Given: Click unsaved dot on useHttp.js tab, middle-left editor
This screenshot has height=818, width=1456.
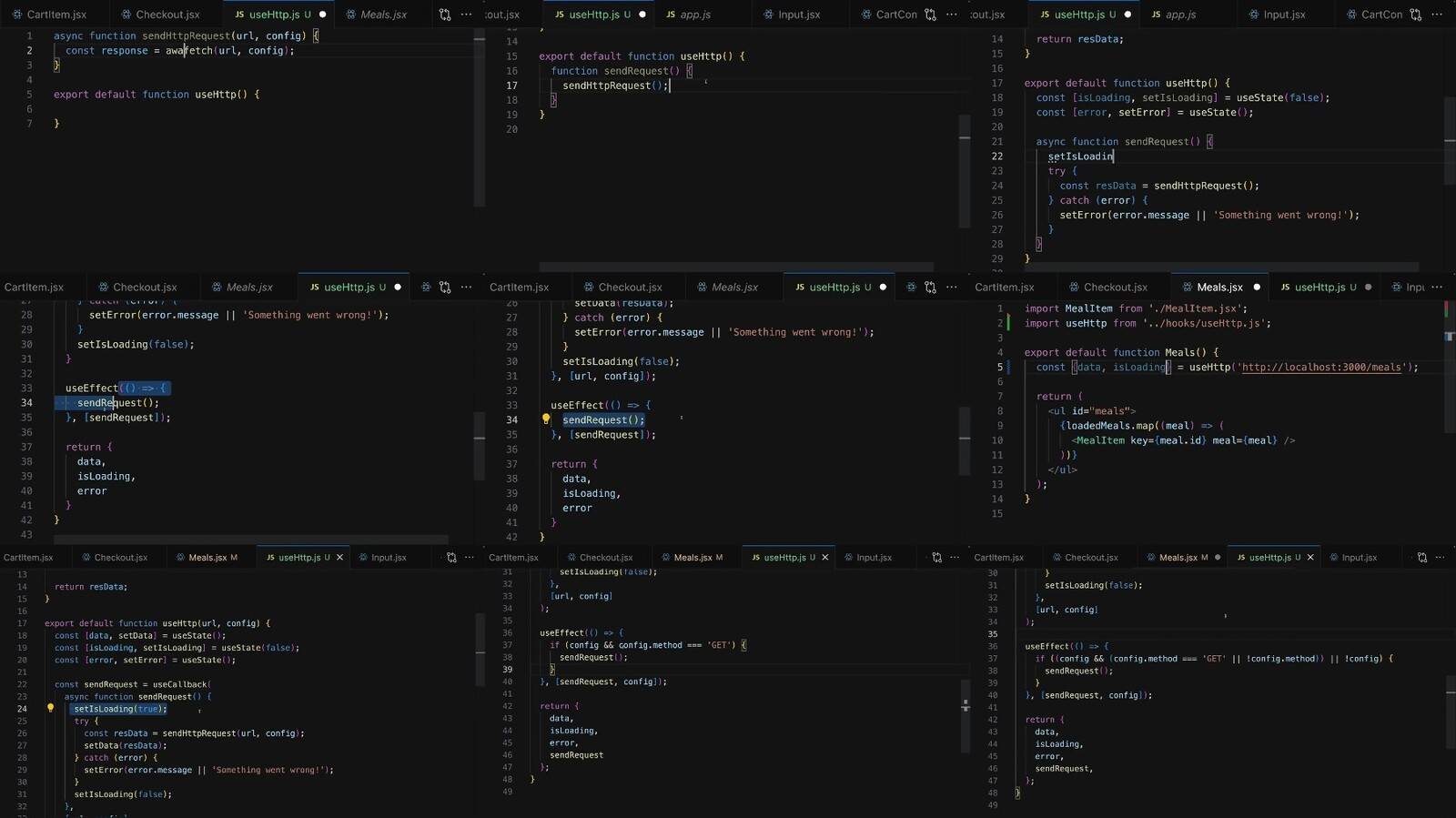Looking at the screenshot, I should 398,288.
